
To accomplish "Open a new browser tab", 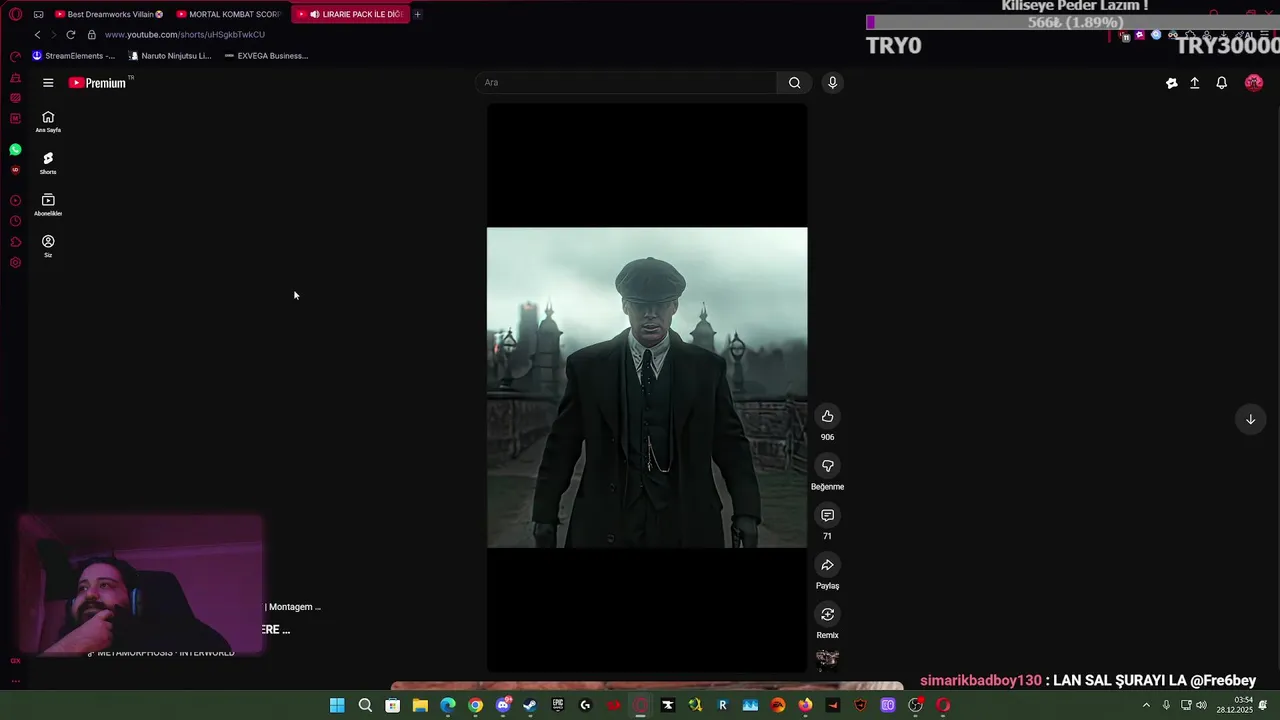I will [418, 14].
